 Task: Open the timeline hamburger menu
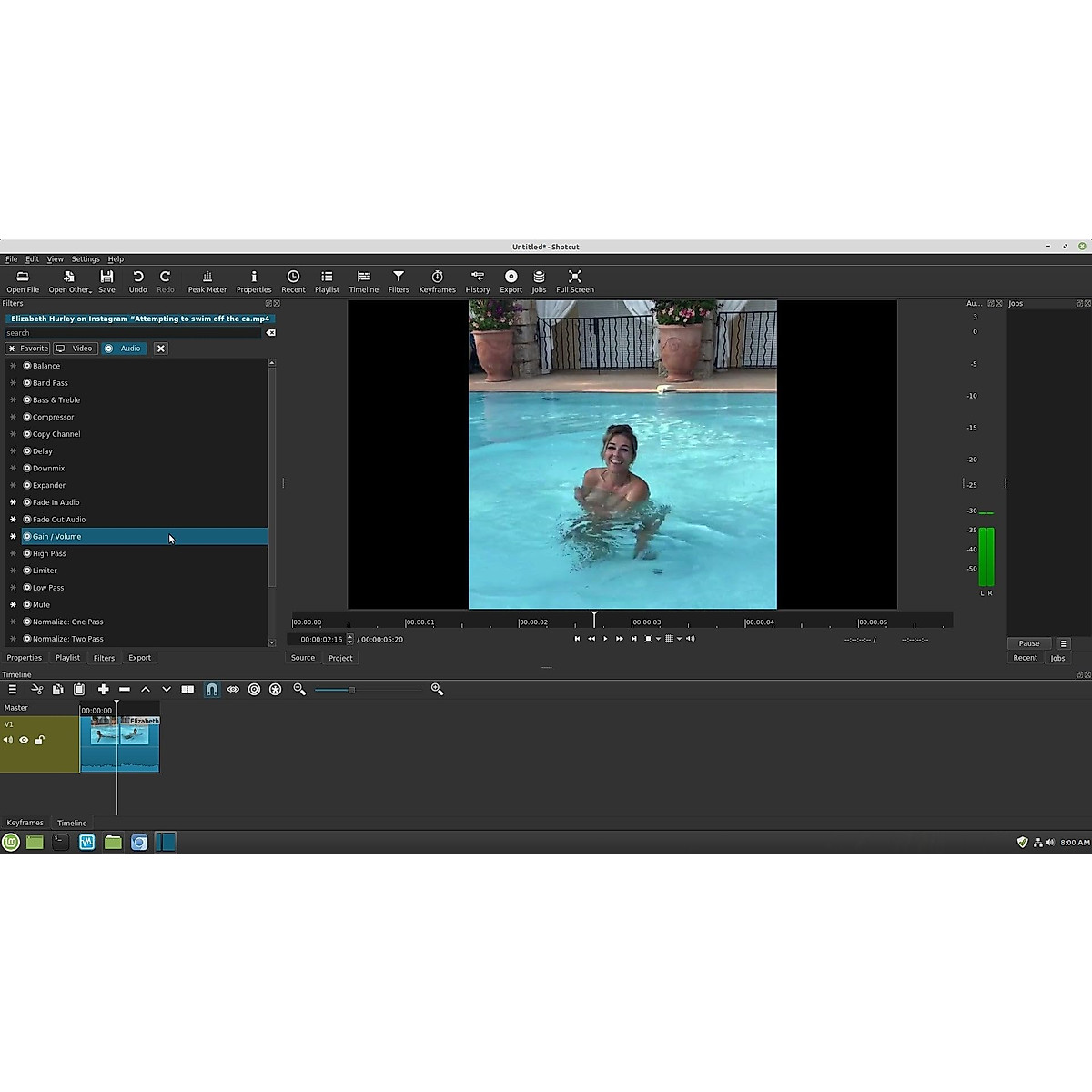pyautogui.click(x=12, y=690)
